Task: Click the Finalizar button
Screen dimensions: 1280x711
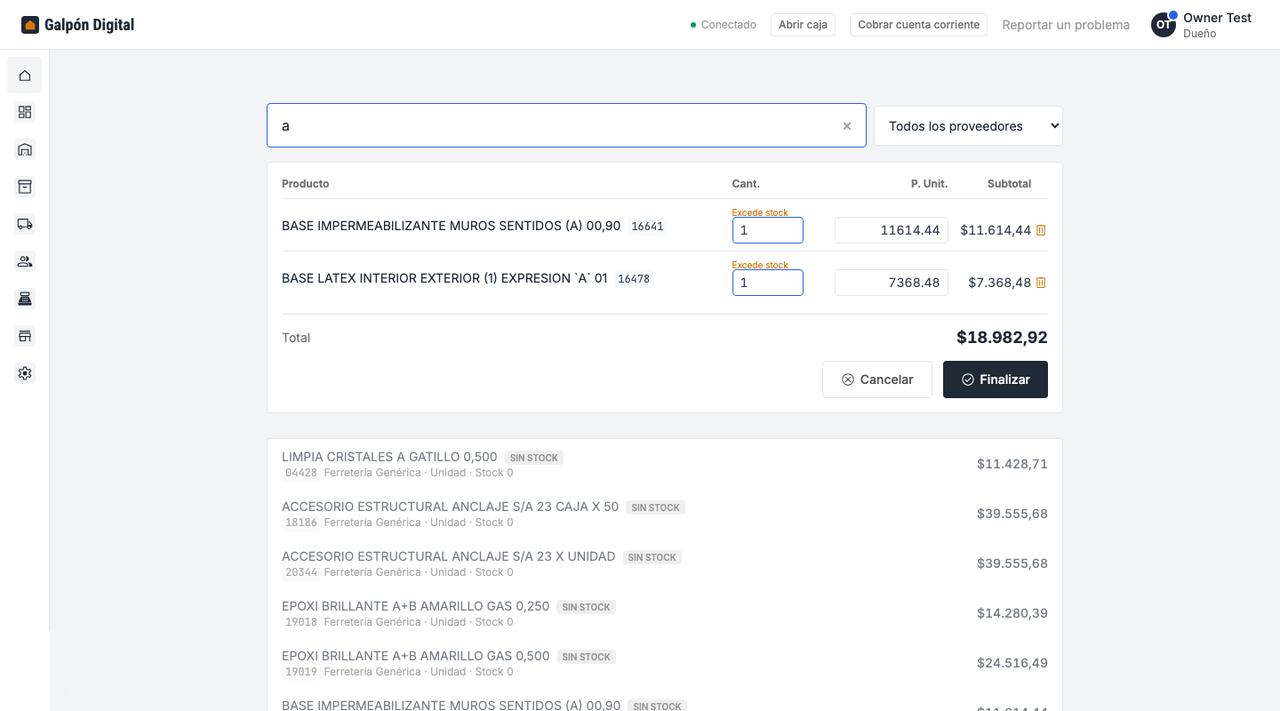Action: pyautogui.click(x=995, y=380)
